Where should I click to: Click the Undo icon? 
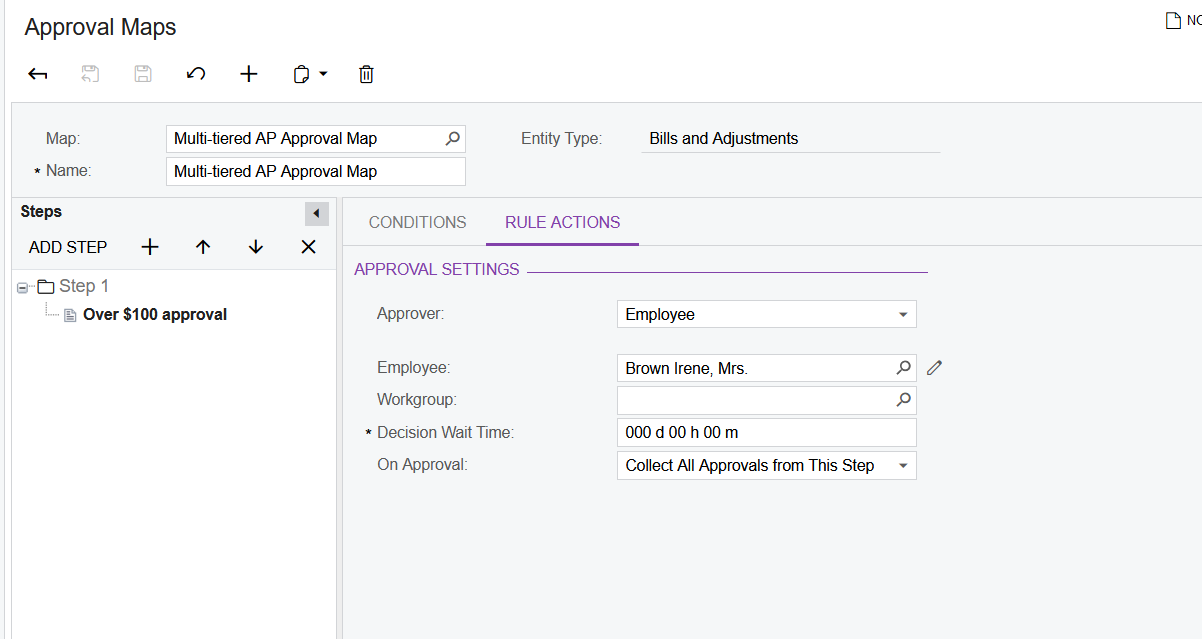[196, 73]
